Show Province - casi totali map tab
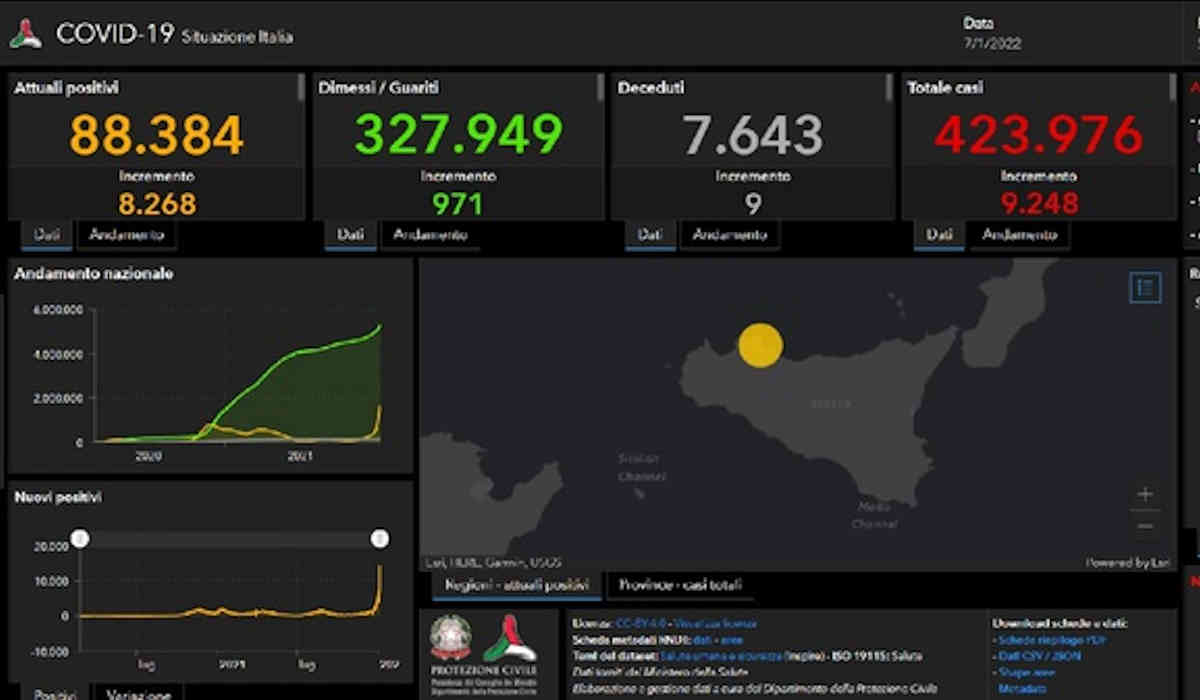1200x700 pixels. click(680, 585)
